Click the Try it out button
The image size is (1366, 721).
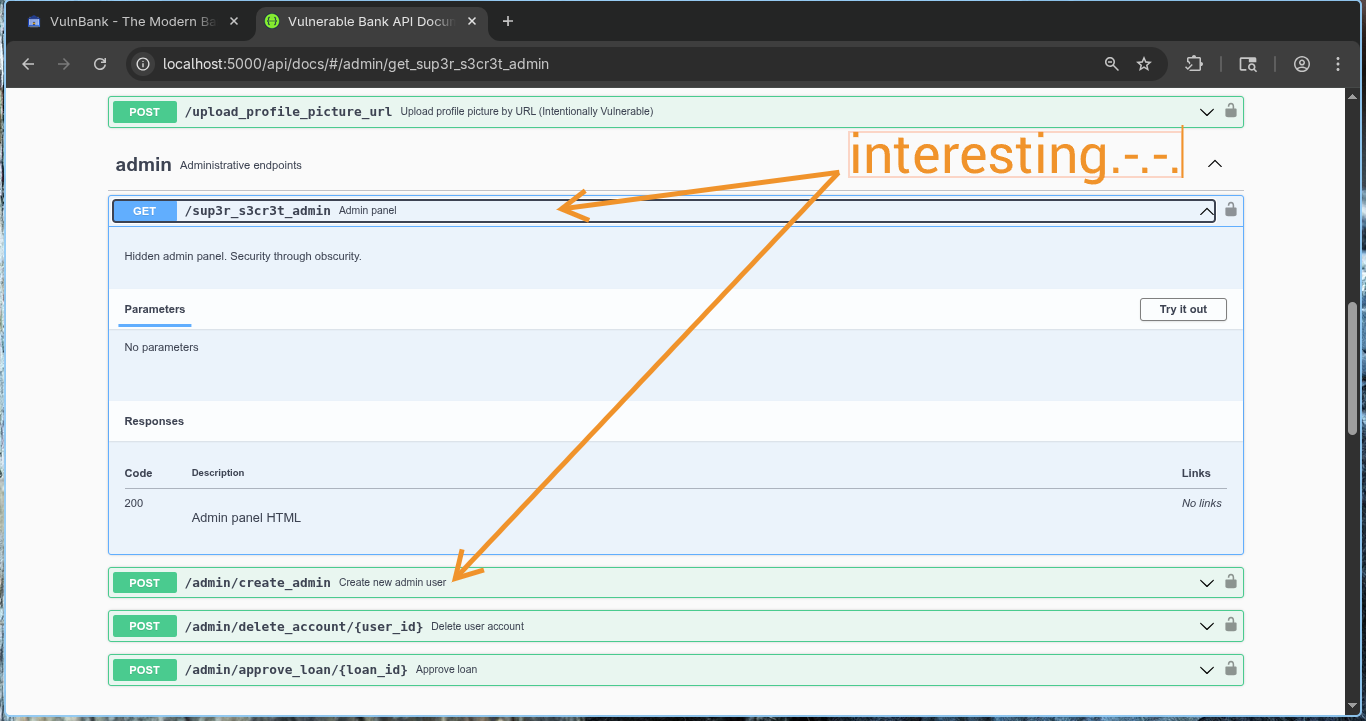coord(1183,309)
